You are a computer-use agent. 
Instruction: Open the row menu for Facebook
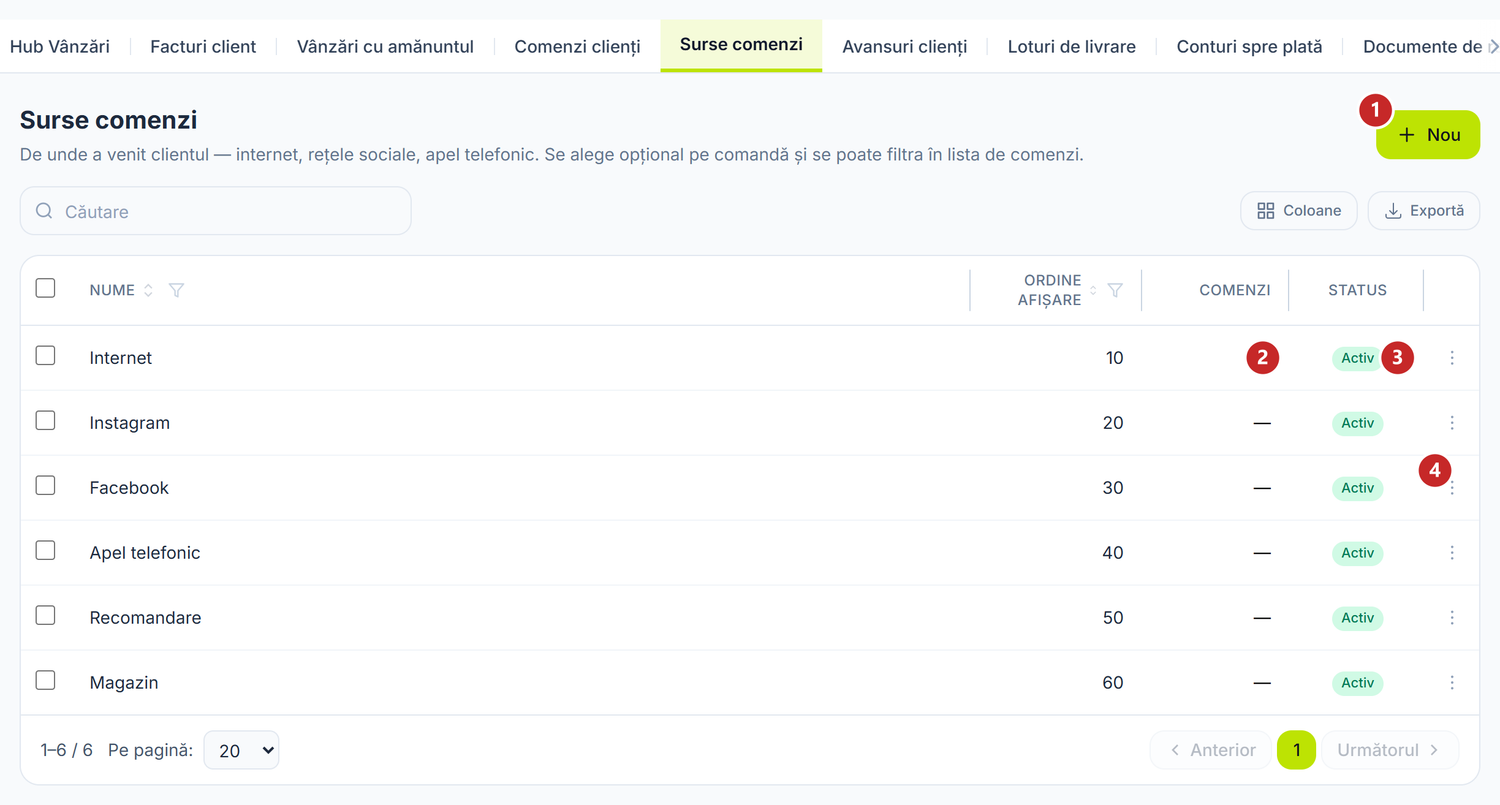pyautogui.click(x=1452, y=488)
